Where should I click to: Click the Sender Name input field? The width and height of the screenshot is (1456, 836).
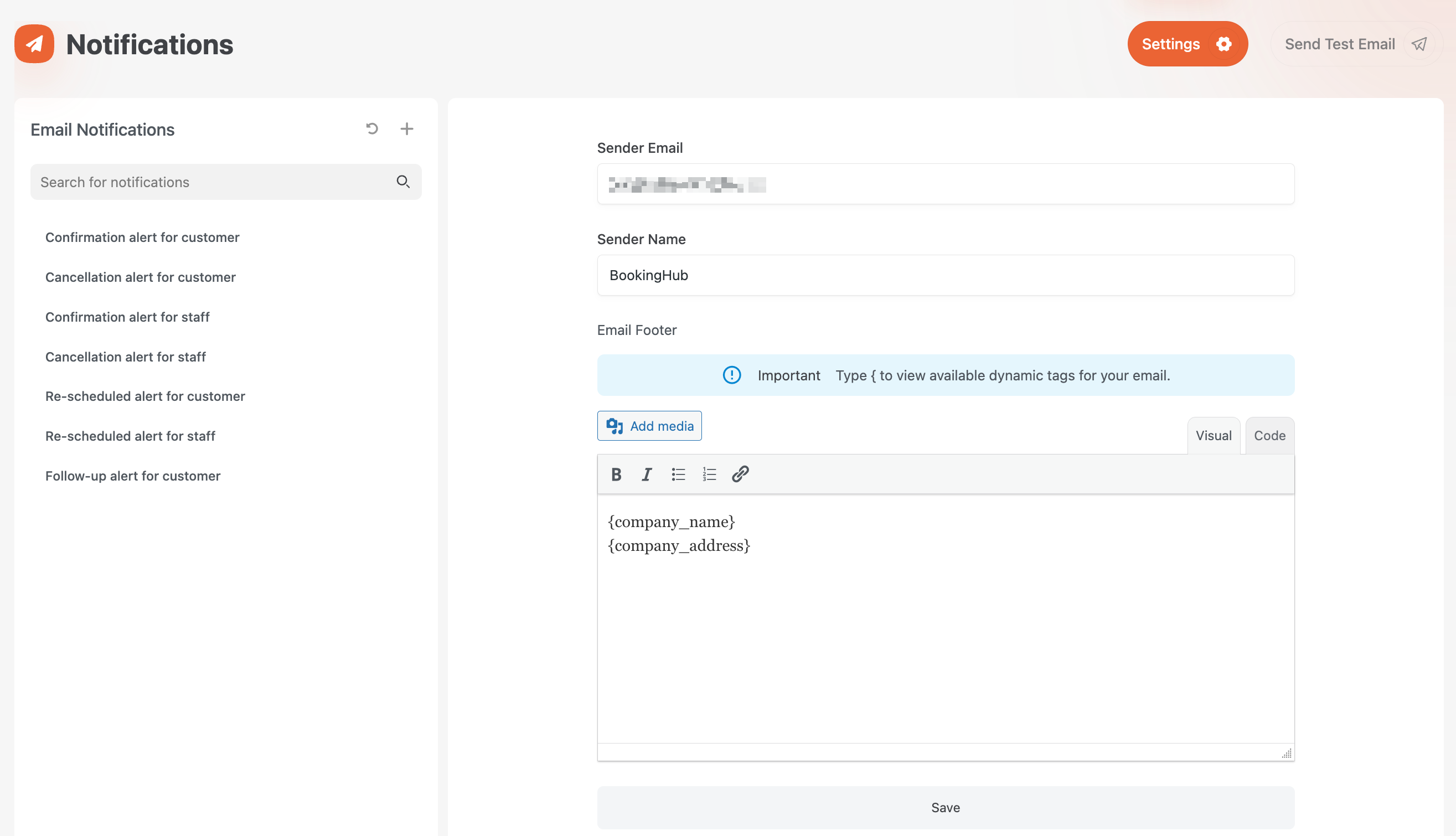[x=945, y=276]
